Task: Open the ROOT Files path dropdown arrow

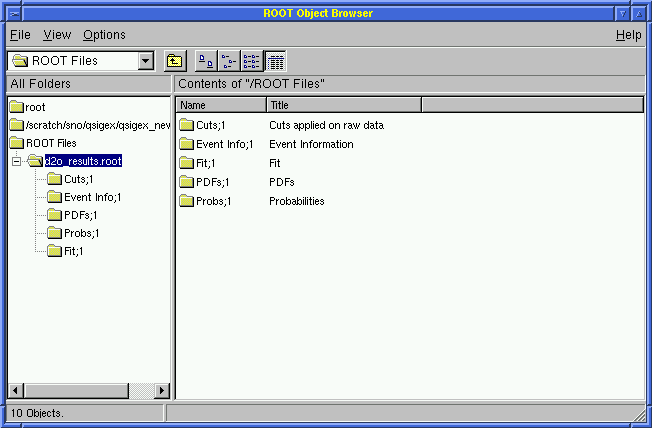Action: click(146, 61)
